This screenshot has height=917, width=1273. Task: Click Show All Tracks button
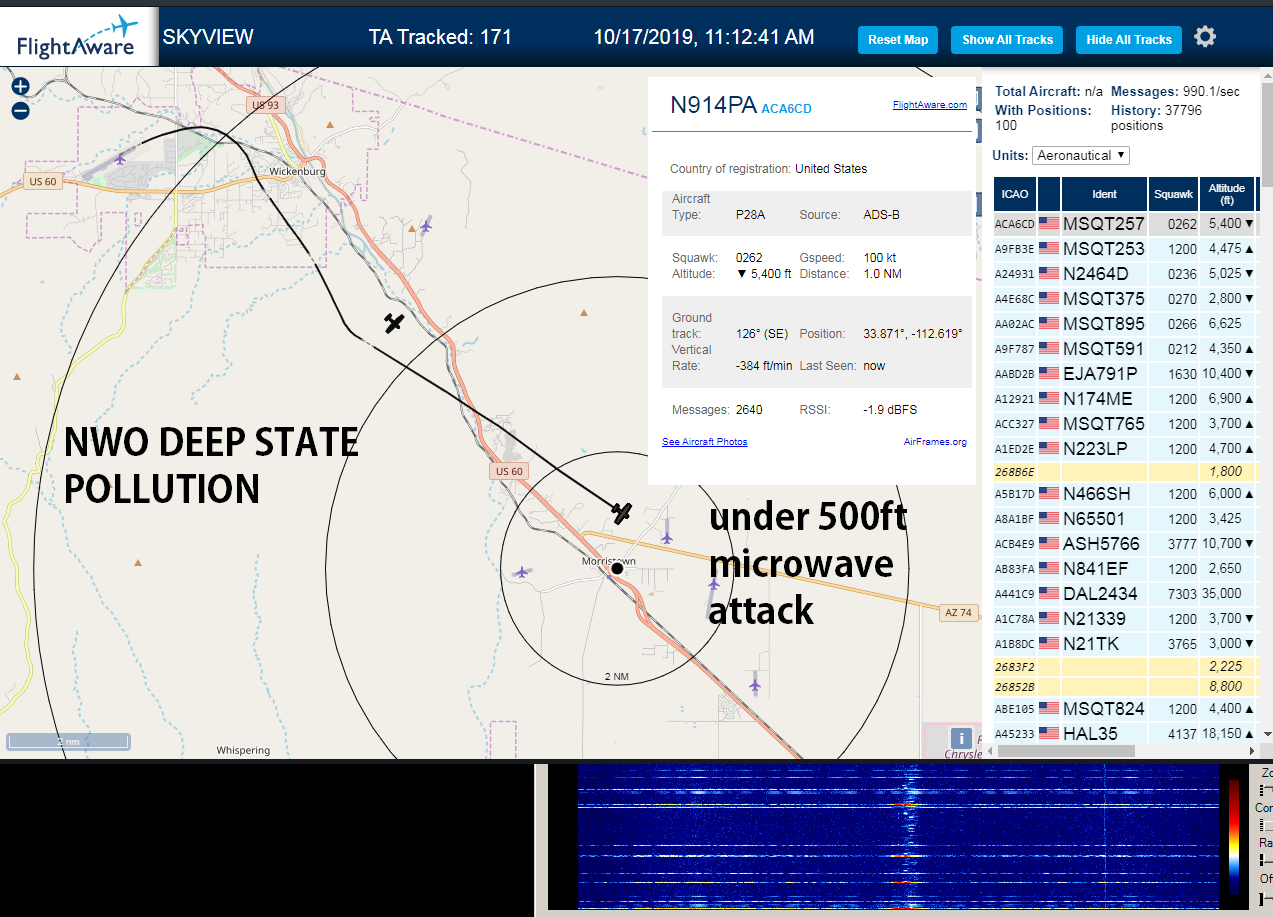1007,40
